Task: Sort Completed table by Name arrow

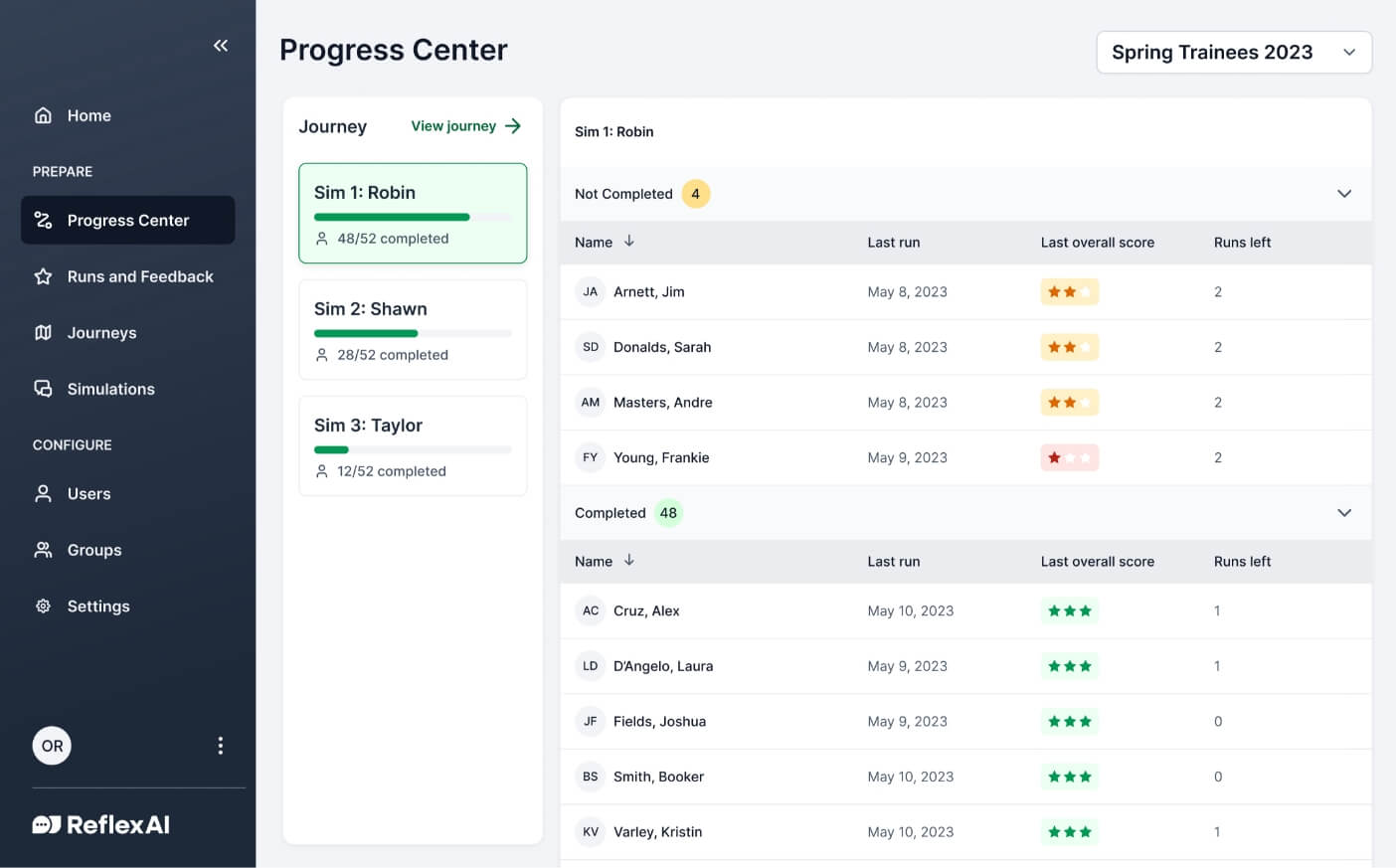Action: click(x=629, y=561)
